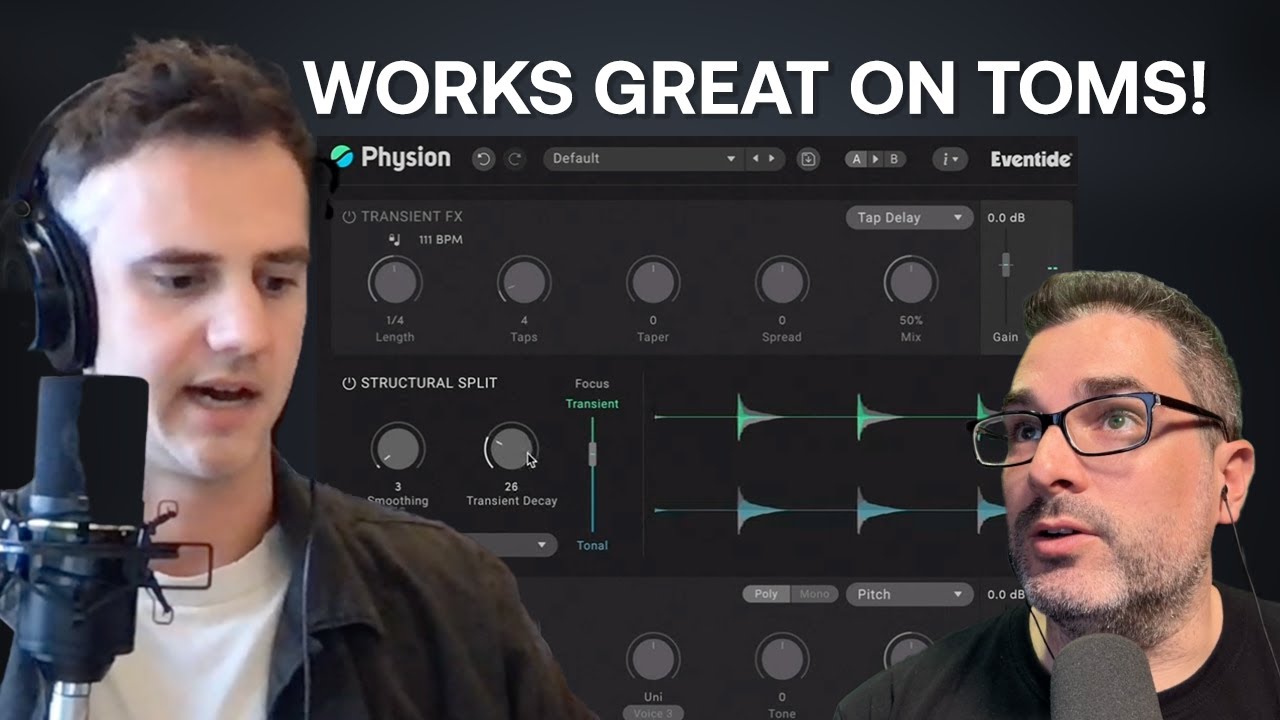Image resolution: width=1280 pixels, height=720 pixels.
Task: Click the Eventide logo
Action: coord(1031,159)
